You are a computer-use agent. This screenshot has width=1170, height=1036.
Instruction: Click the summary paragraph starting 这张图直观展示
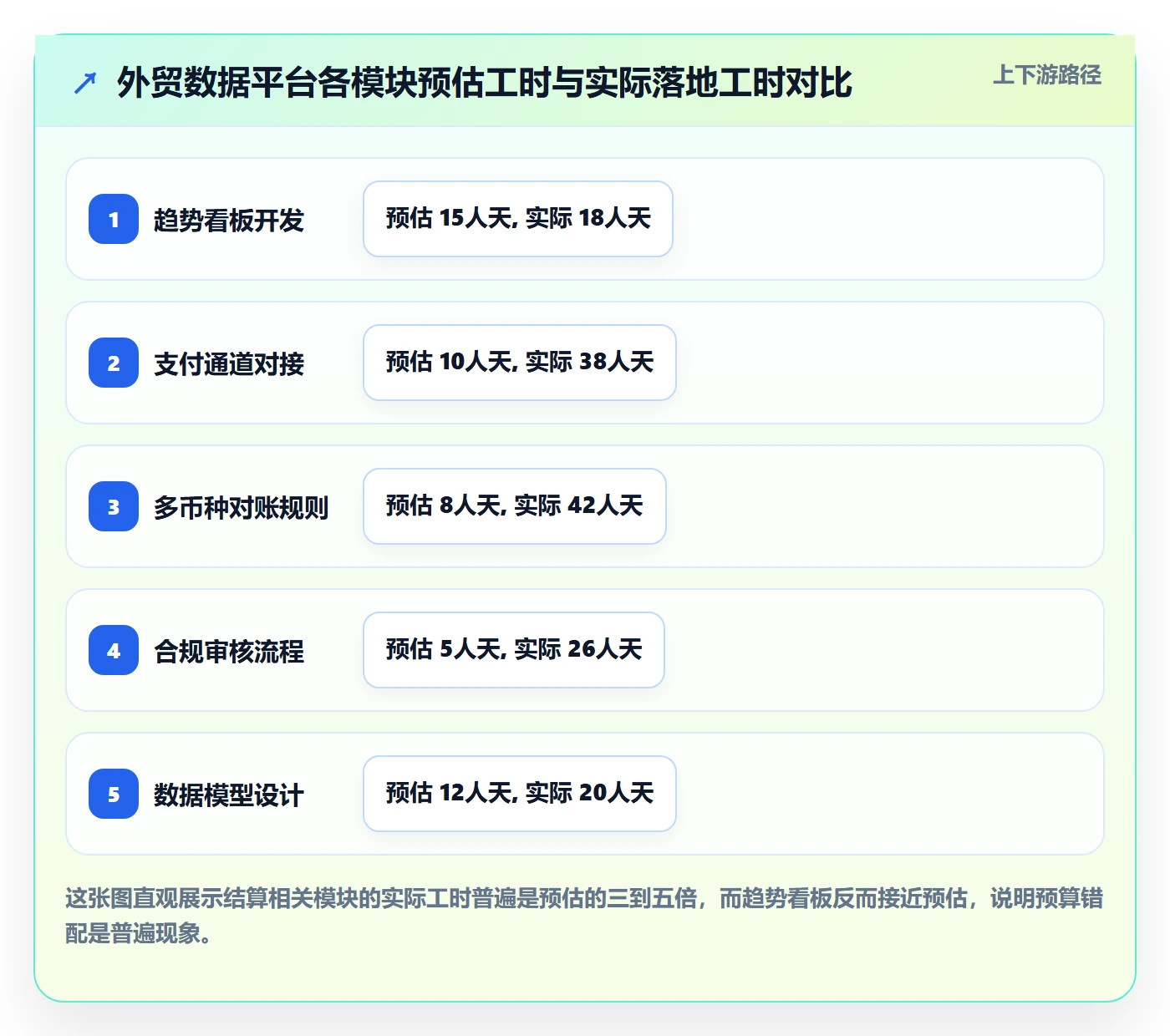click(x=584, y=916)
